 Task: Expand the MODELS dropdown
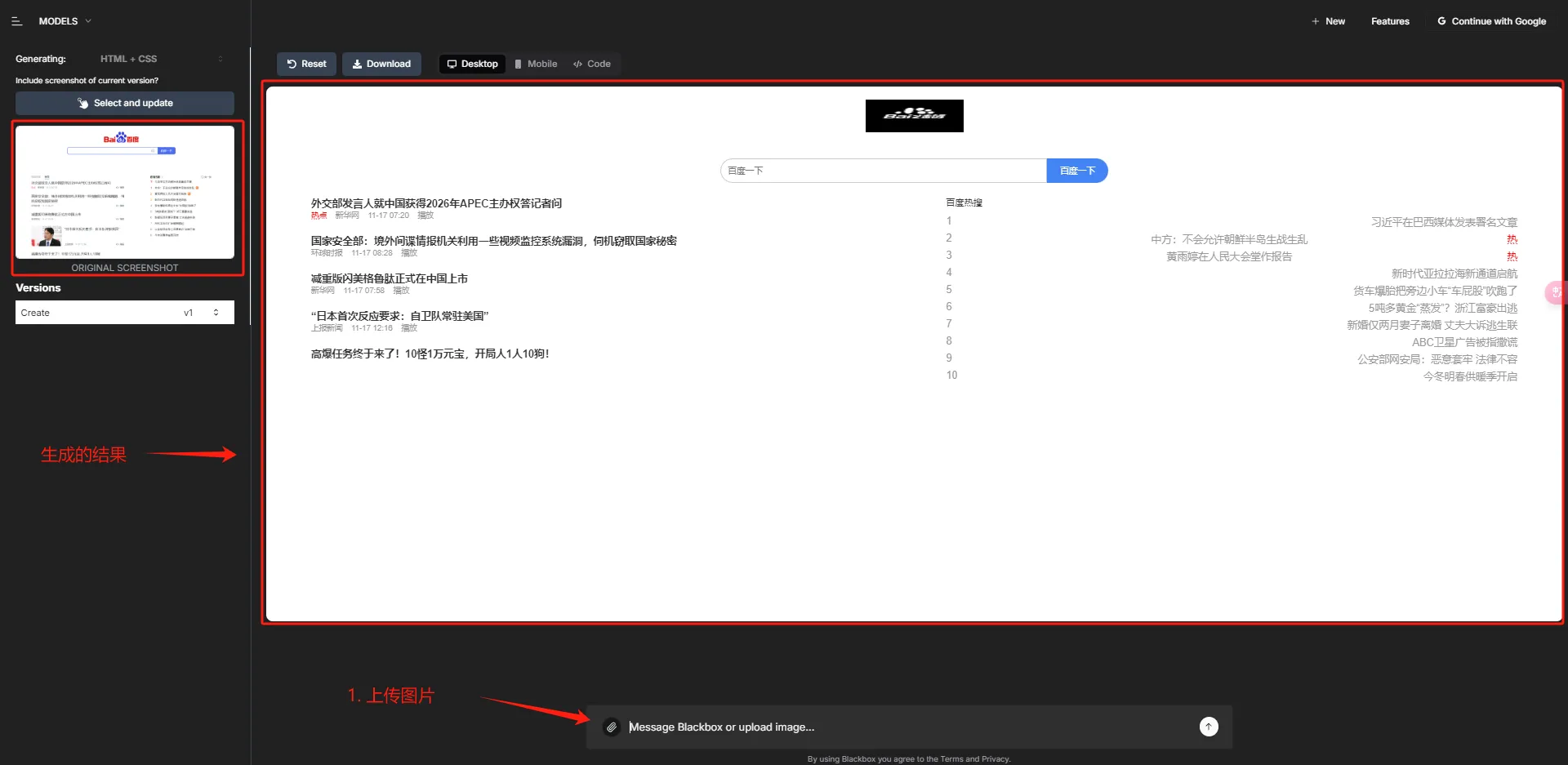tap(65, 21)
